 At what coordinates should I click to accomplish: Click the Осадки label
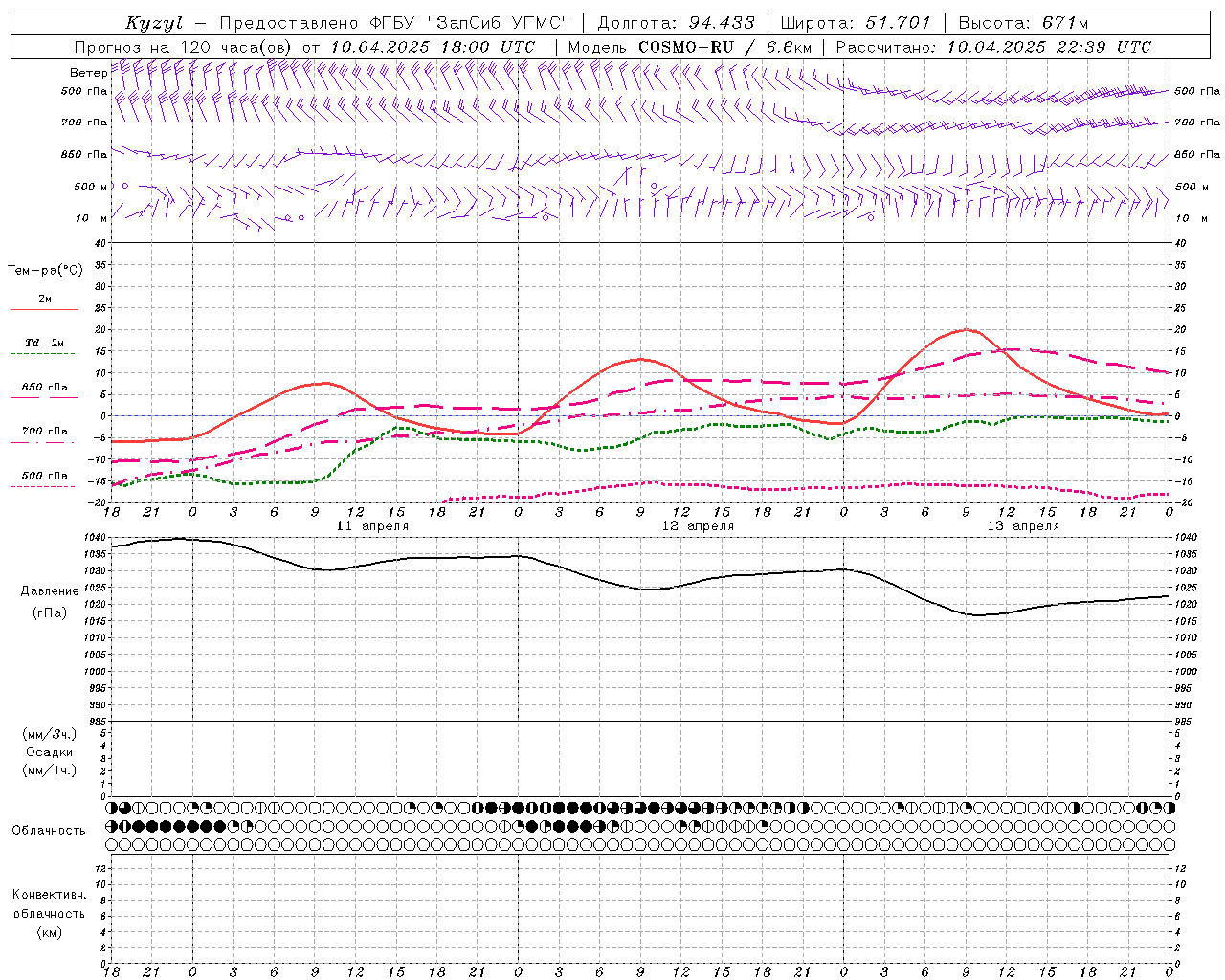coord(50,752)
